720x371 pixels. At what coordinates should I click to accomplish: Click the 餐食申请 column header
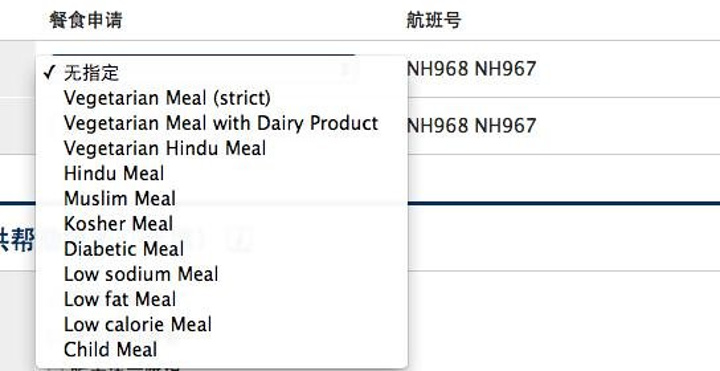click(x=85, y=20)
